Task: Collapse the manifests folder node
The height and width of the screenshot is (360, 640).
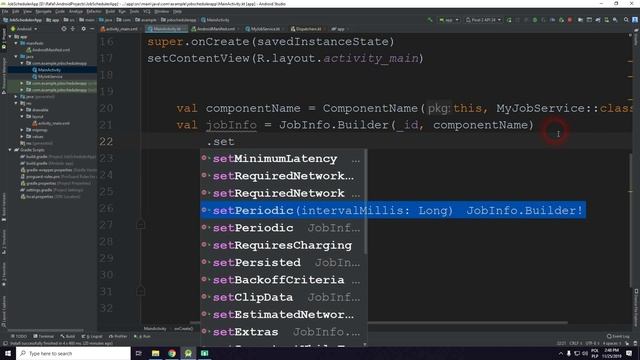Action: (16, 43)
